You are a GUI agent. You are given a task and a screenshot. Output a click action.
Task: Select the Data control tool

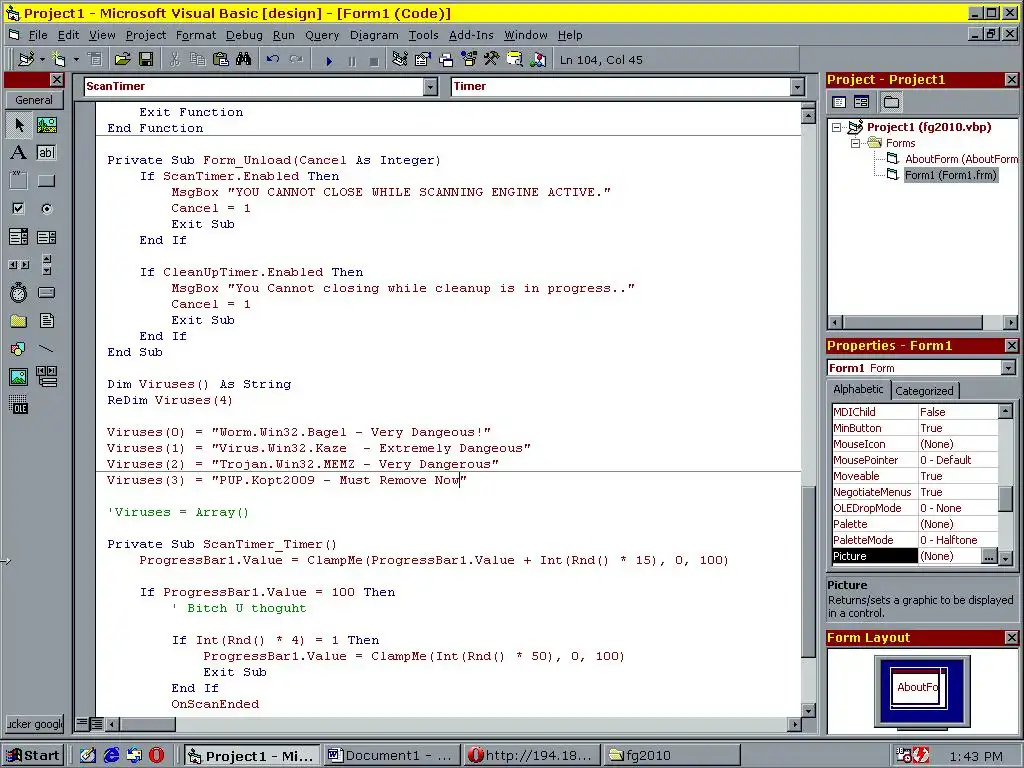pos(46,377)
